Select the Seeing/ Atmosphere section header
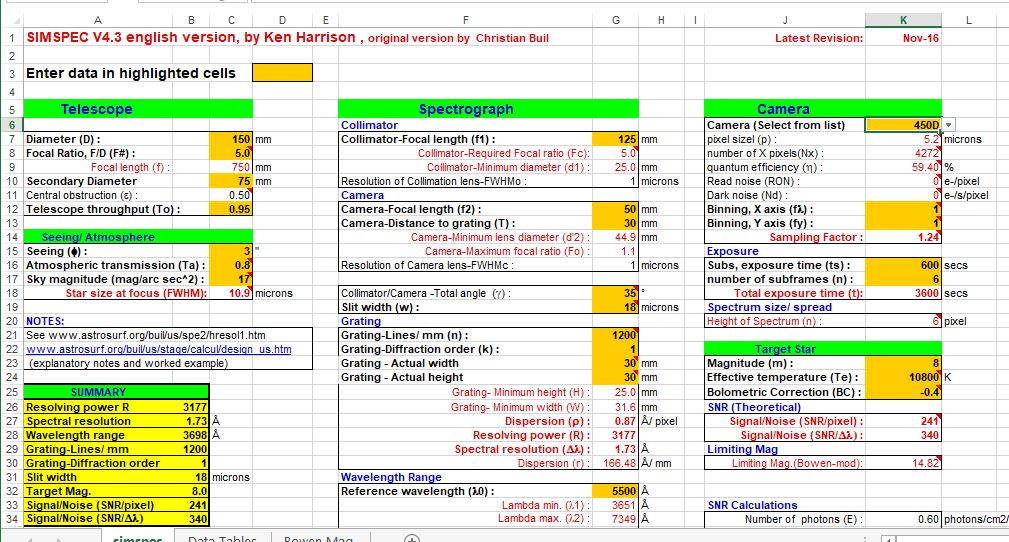The image size is (1009, 542). click(138, 237)
